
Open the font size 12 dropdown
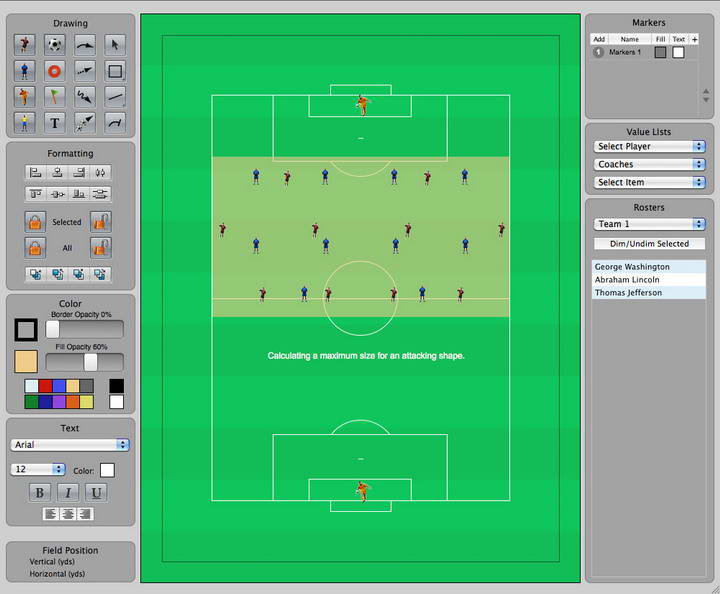[x=38, y=469]
